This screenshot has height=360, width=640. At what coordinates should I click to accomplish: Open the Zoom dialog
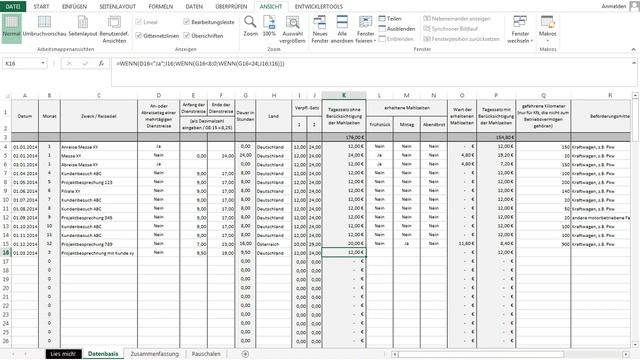coord(250,26)
